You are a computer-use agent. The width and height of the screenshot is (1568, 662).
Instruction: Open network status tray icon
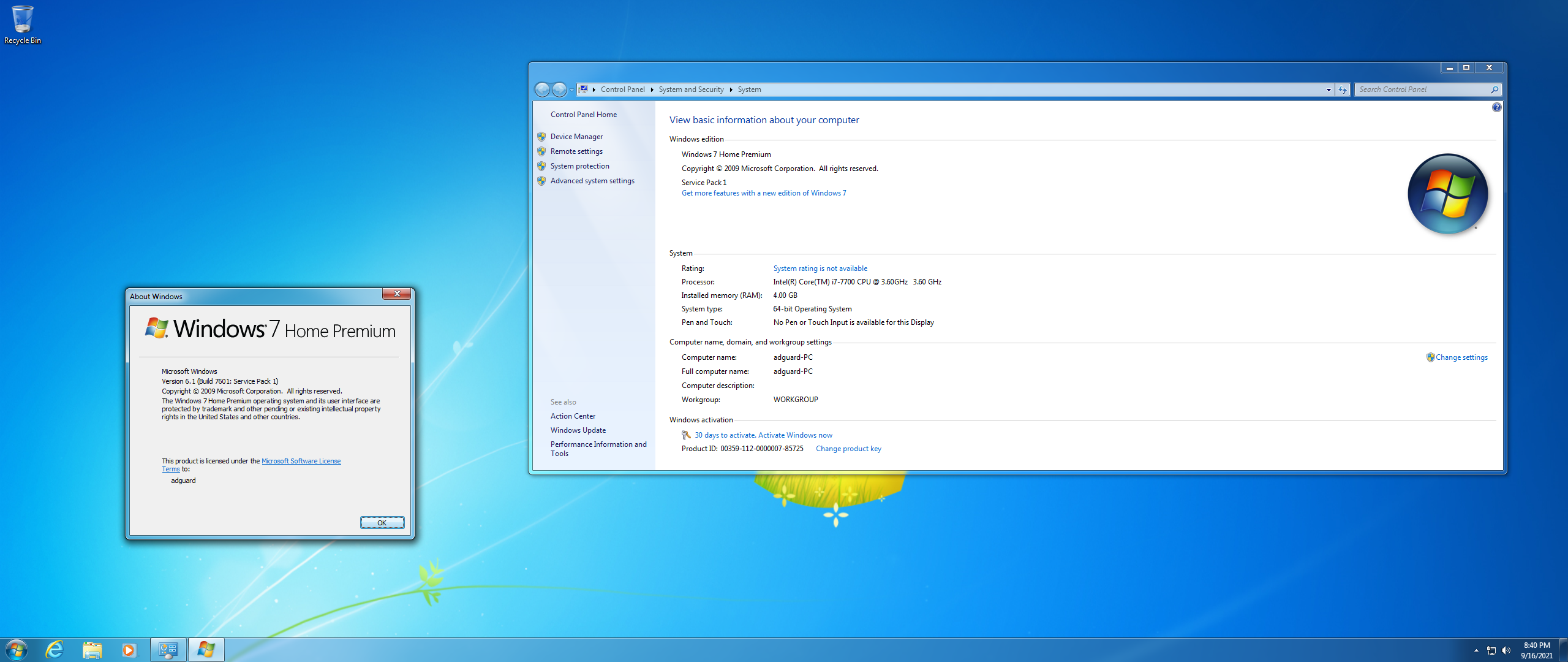coord(1491,650)
